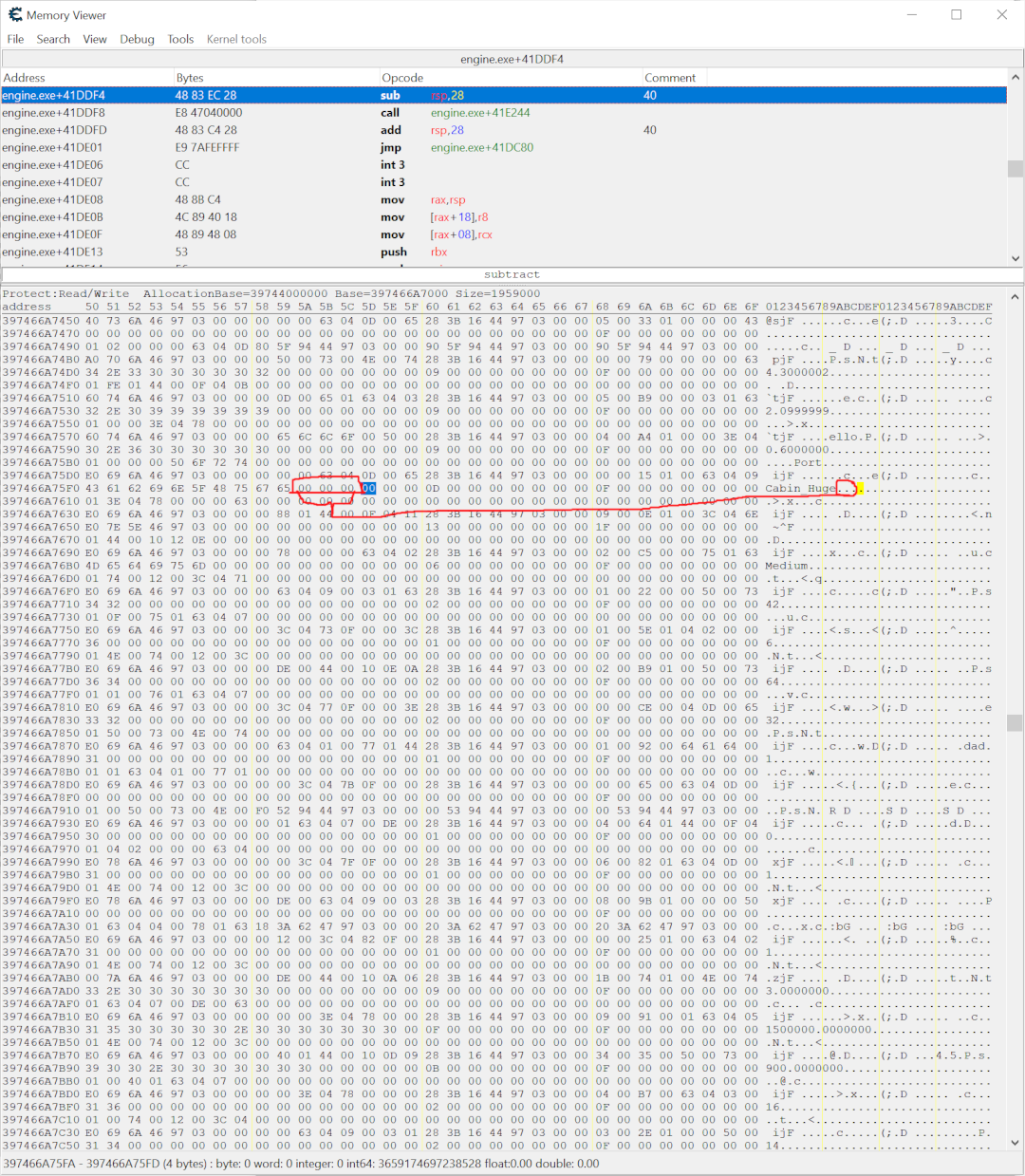Click the disassembler scrollbar thumb
The width and height of the screenshot is (1025, 1176).
pos(1015,168)
